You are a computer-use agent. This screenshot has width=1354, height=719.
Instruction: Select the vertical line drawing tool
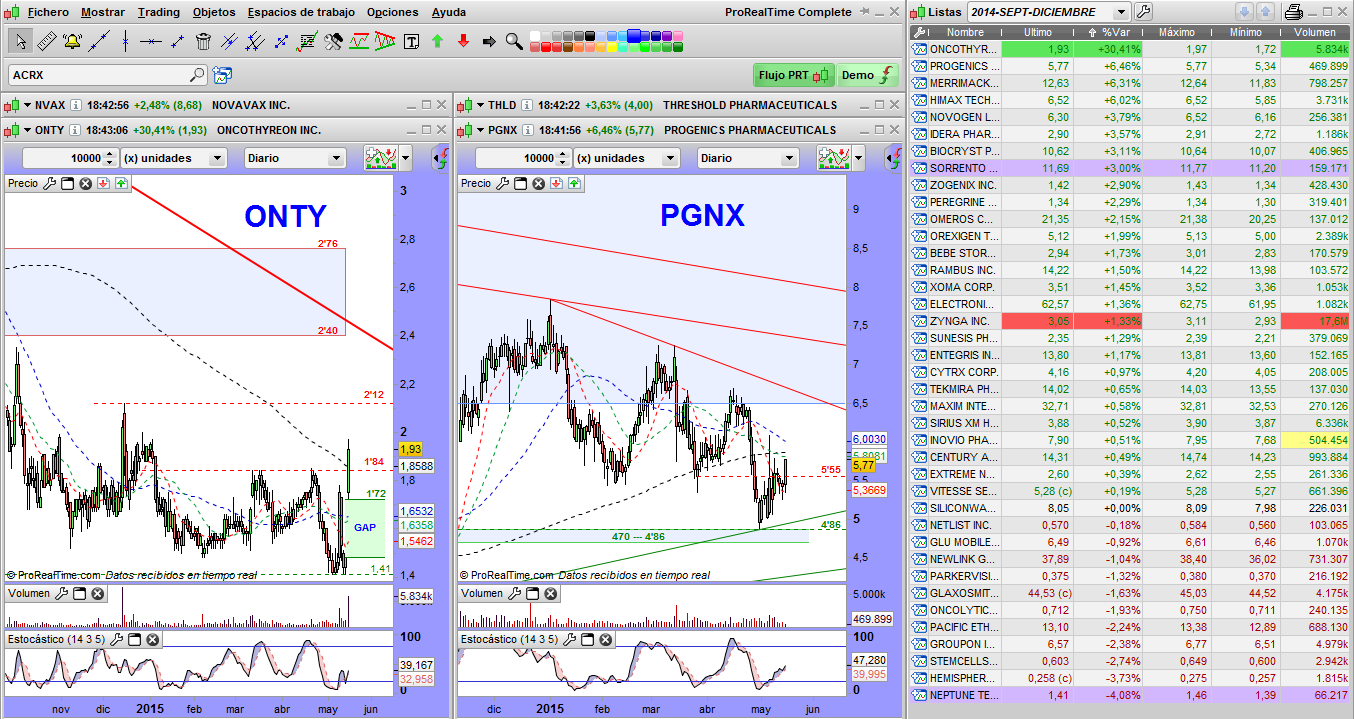(x=125, y=41)
